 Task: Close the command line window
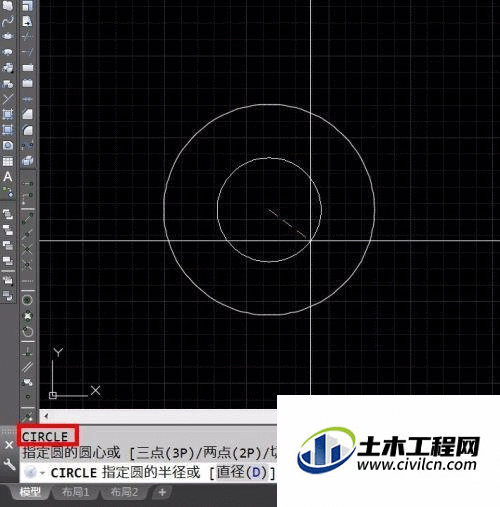[x=9, y=445]
